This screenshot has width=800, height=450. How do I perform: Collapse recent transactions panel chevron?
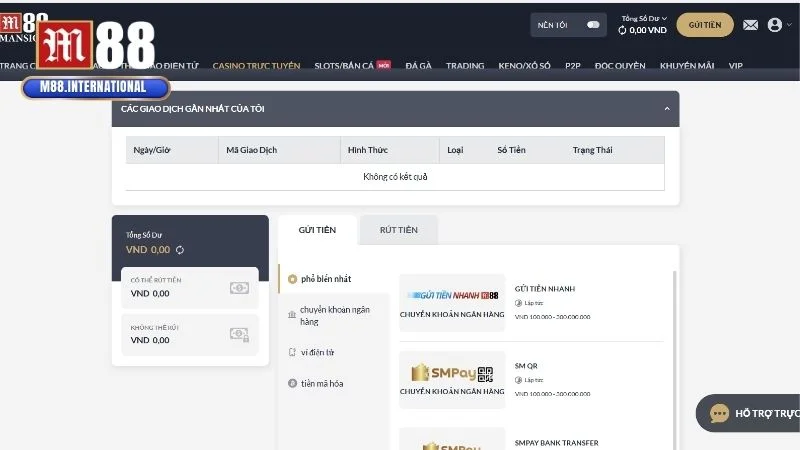(667, 109)
